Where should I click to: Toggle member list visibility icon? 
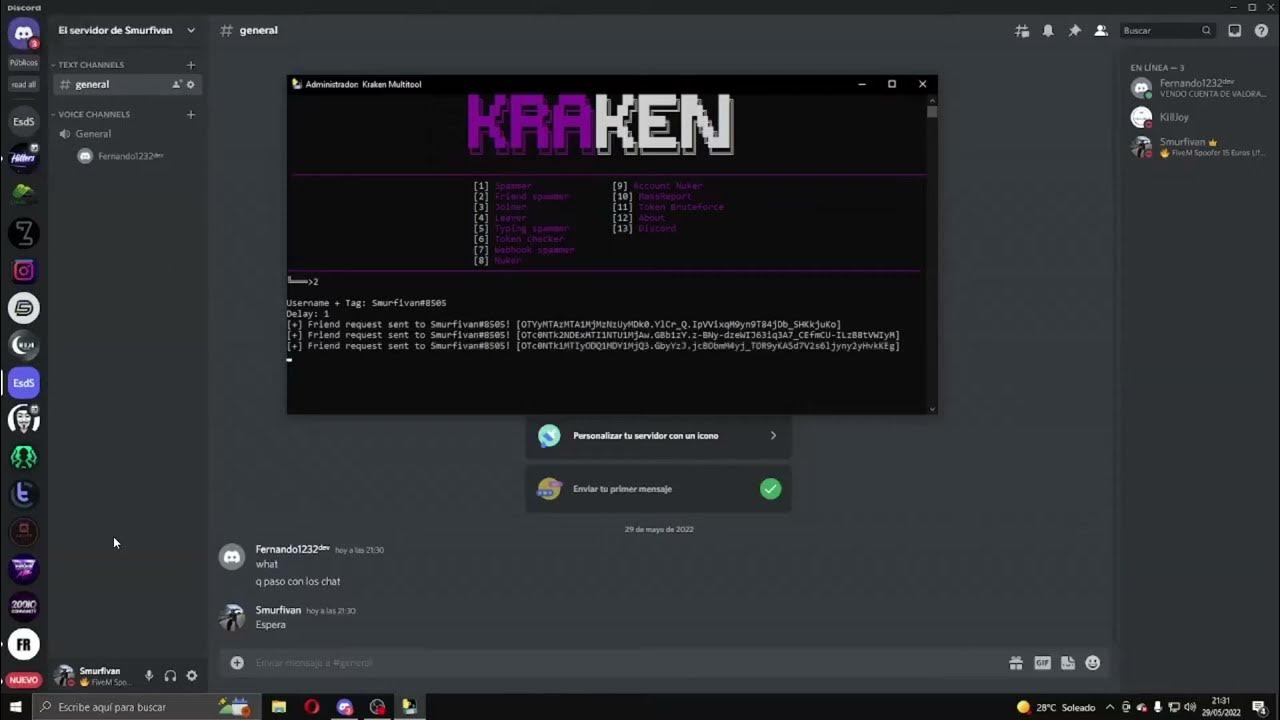point(1101,31)
